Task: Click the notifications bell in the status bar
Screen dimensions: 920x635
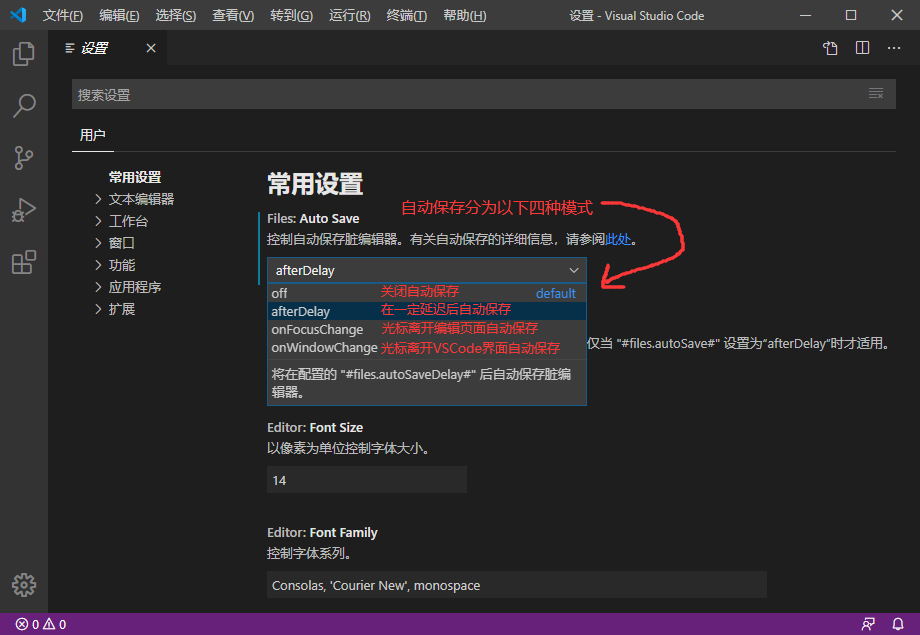Action: pyautogui.click(x=897, y=623)
